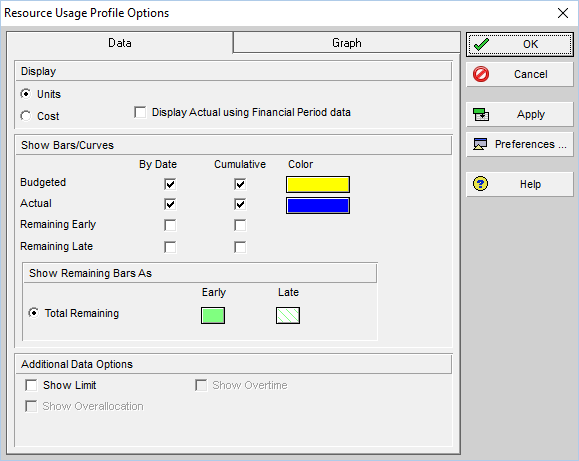Click the yellow question mark Help icon

point(480,184)
